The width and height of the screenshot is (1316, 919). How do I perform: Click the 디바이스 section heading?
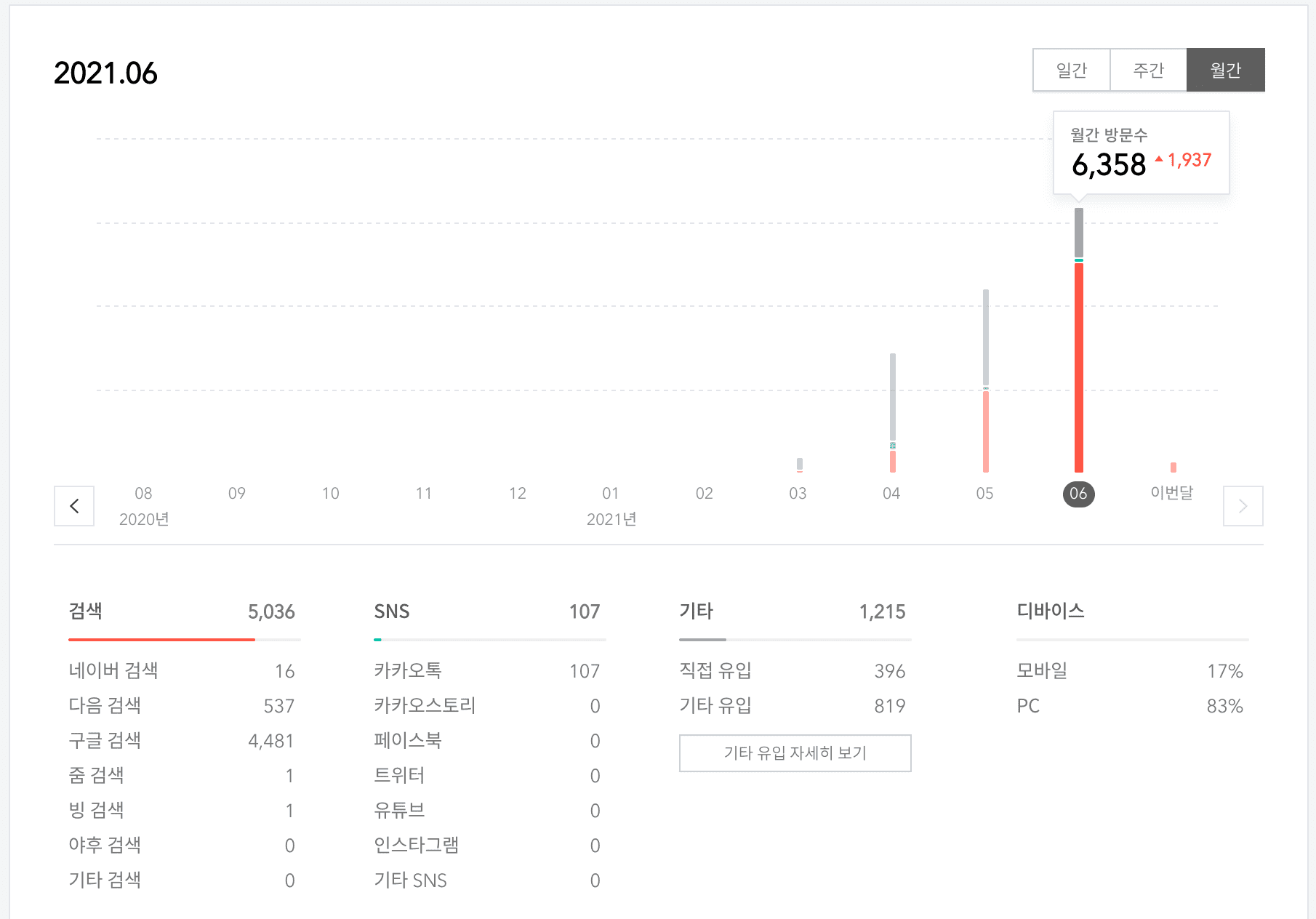tap(1051, 611)
